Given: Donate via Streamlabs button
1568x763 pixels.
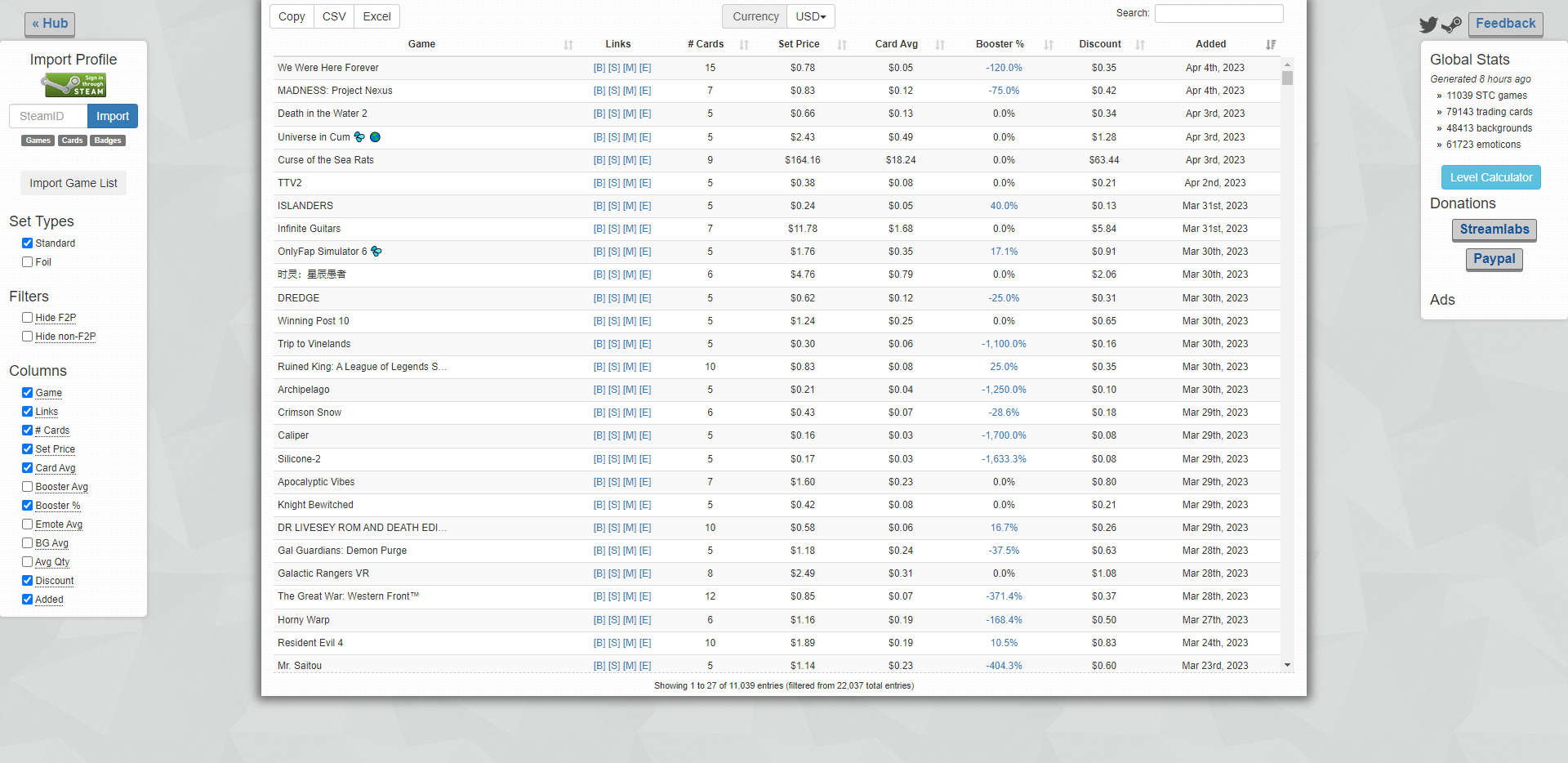Looking at the screenshot, I should pyautogui.click(x=1494, y=230).
